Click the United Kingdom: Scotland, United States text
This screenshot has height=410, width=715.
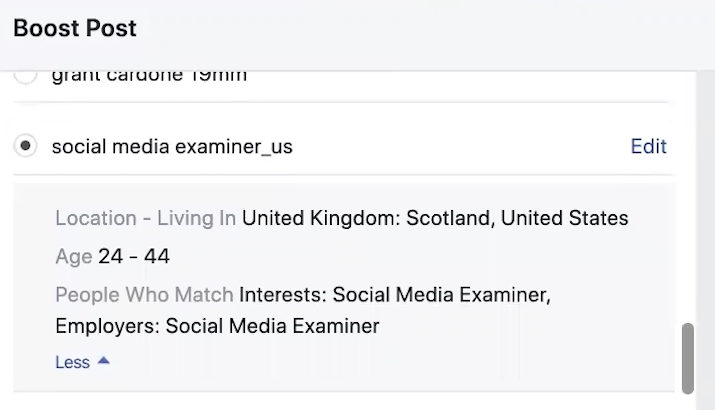tap(435, 218)
